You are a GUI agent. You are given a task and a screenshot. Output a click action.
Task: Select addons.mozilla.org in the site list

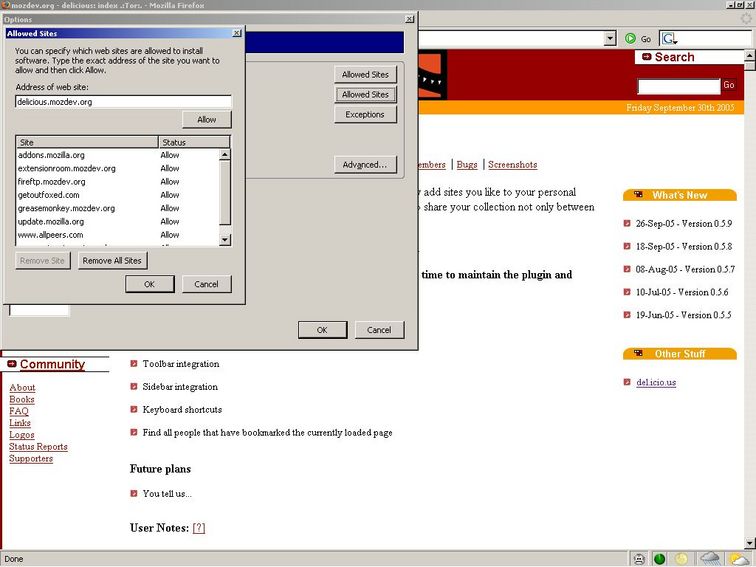tap(117, 155)
